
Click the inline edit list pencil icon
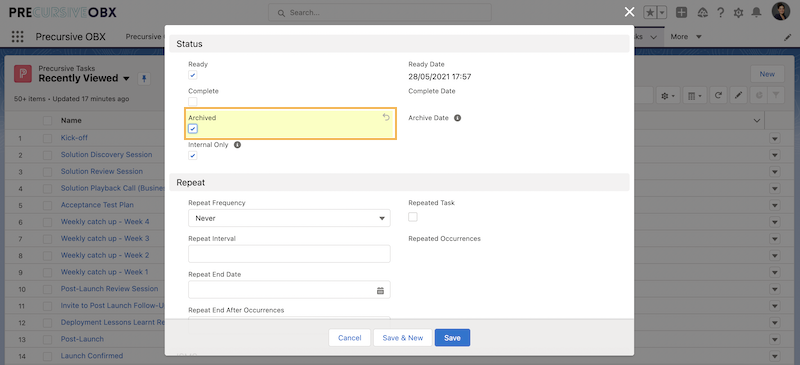point(738,95)
